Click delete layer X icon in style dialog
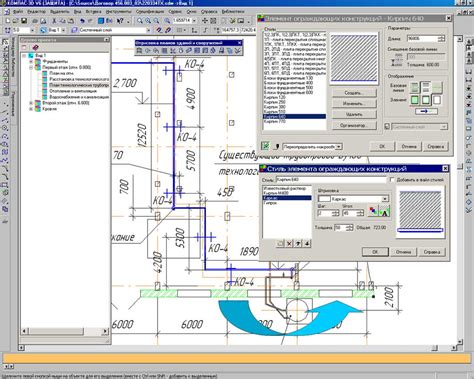Viewport: 474px width, 379px height. 289,244
